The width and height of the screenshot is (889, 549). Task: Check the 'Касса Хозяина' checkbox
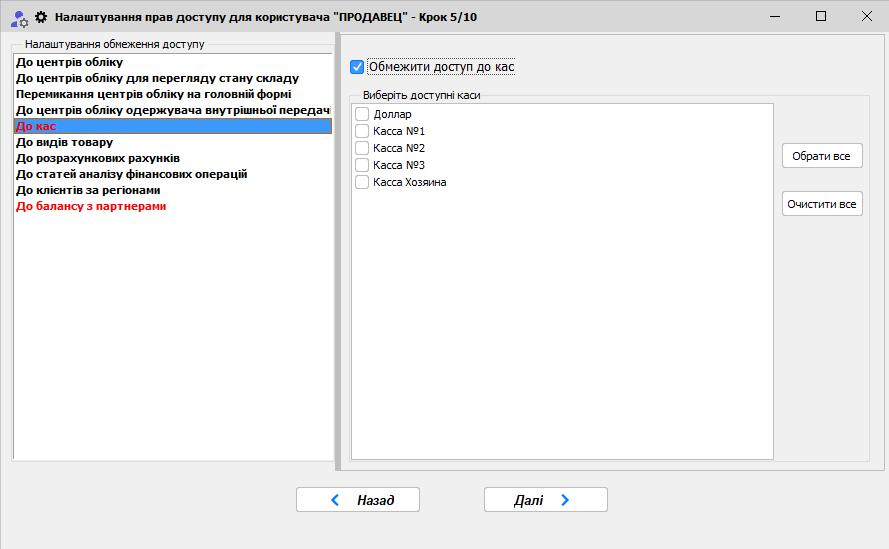tap(362, 183)
